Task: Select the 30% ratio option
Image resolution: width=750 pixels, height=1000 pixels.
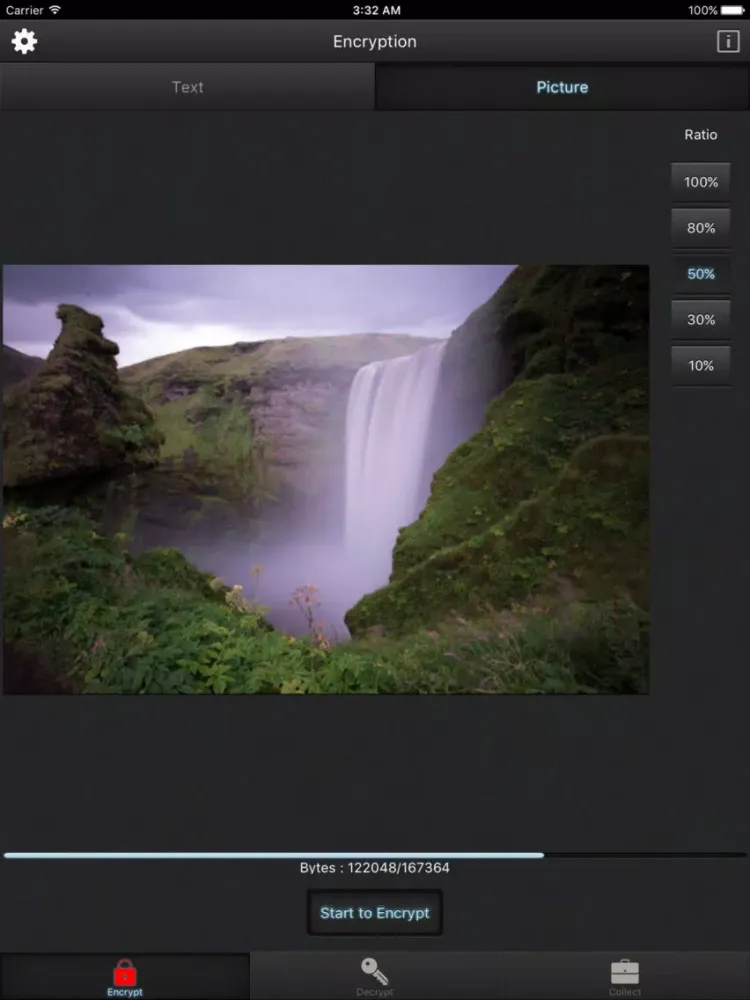Action: [x=701, y=320]
